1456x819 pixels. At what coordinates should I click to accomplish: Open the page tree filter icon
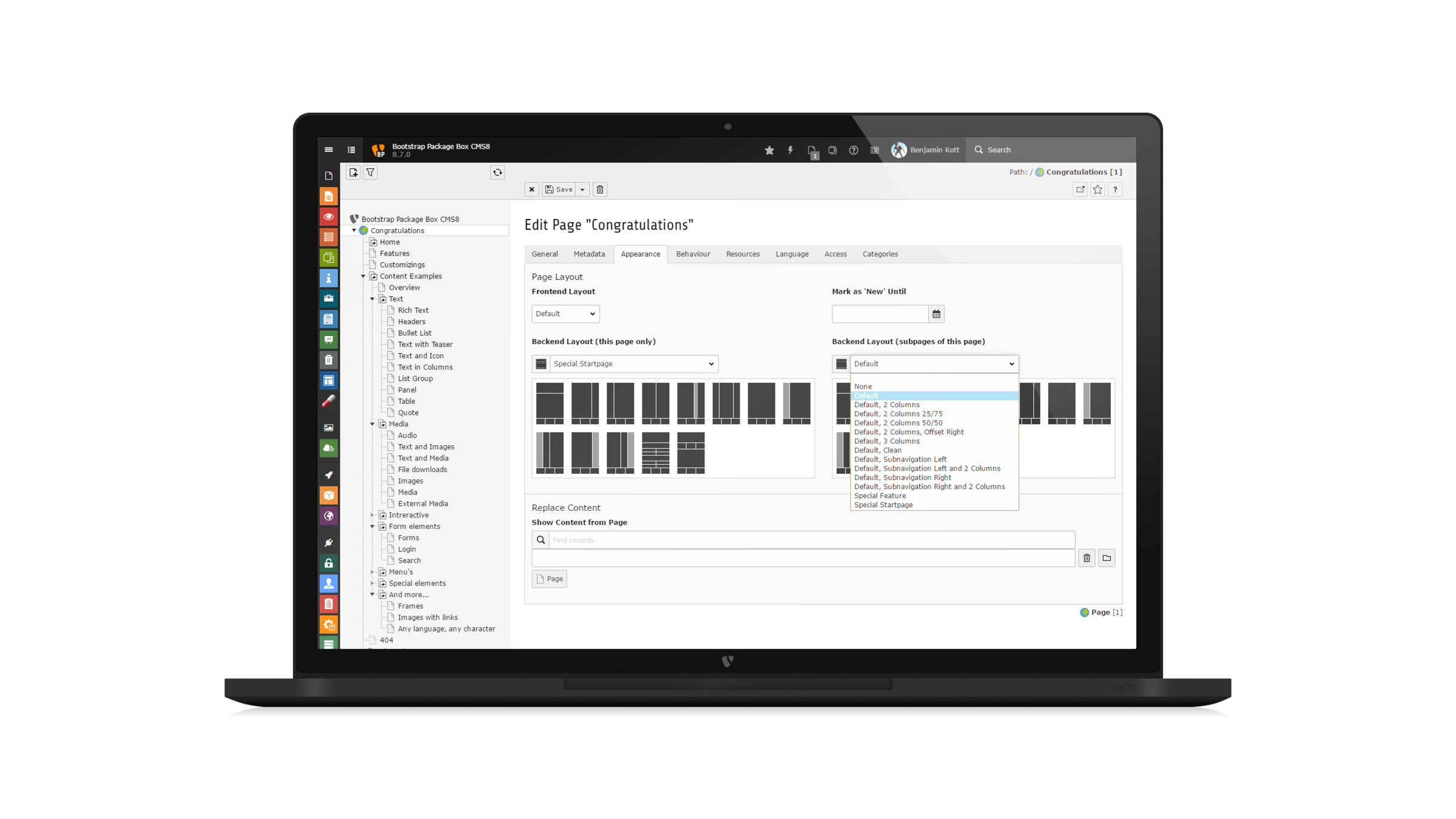[x=370, y=172]
